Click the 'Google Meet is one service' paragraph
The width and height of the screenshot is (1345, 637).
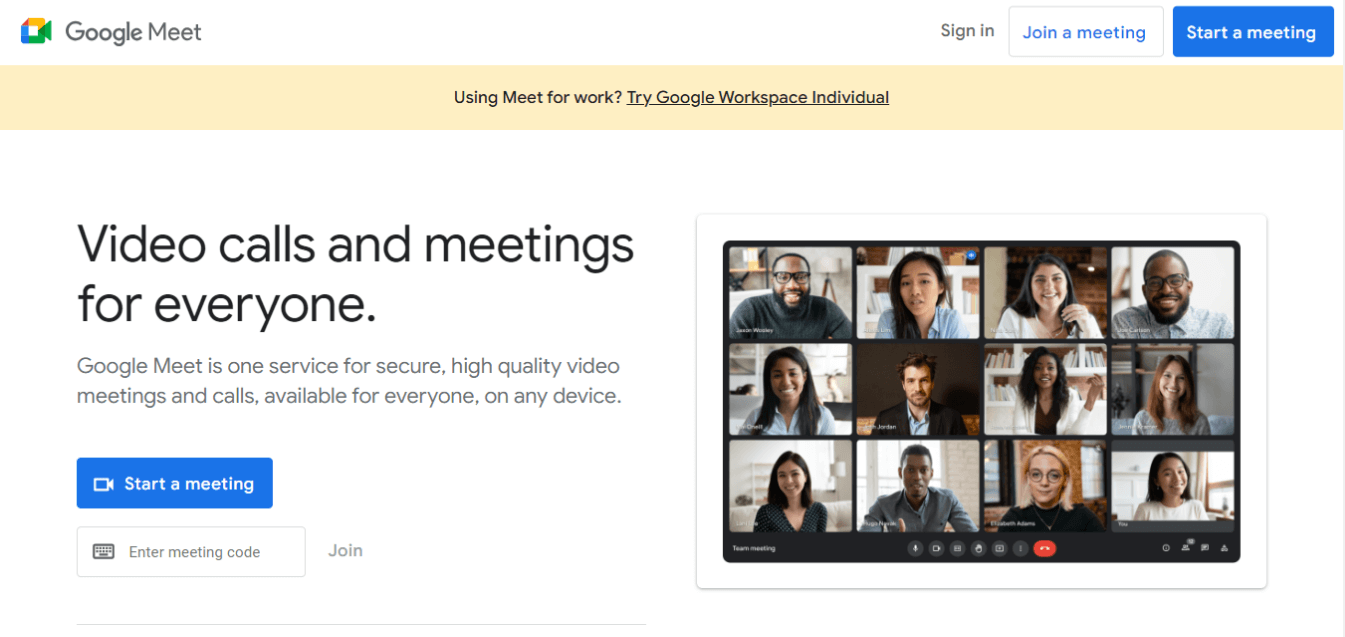[349, 381]
